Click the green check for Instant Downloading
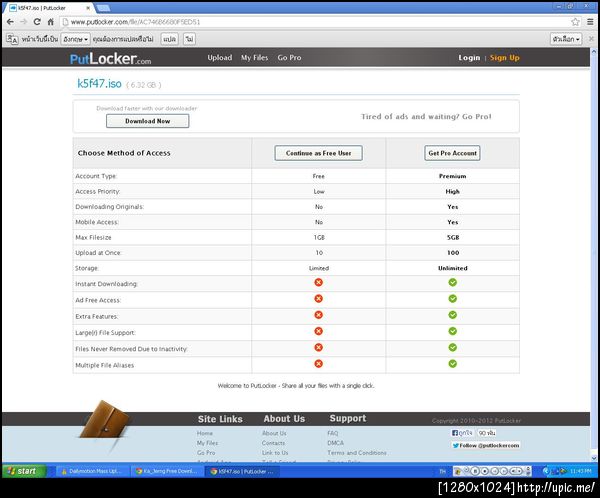Viewport: 600px width, 498px height. pyautogui.click(x=453, y=282)
